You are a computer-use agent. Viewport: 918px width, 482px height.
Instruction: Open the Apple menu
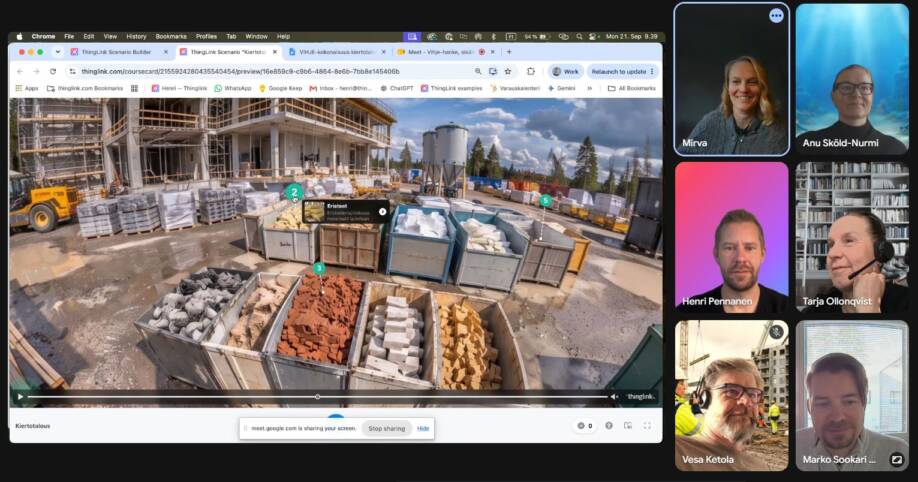[19, 36]
